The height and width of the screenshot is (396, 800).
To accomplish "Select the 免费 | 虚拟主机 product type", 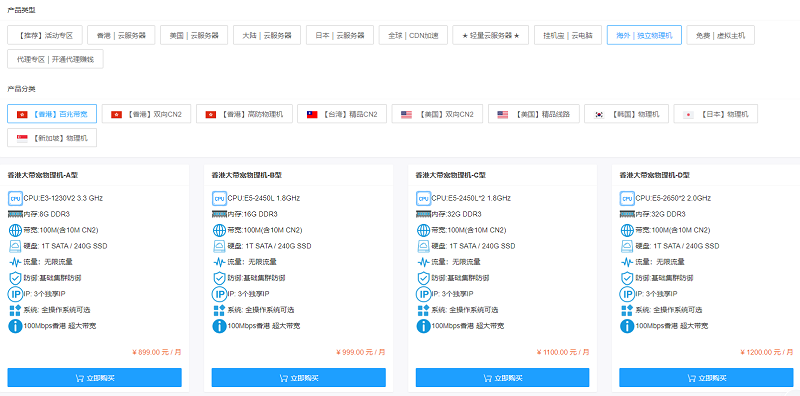I will pyautogui.click(x=720, y=35).
